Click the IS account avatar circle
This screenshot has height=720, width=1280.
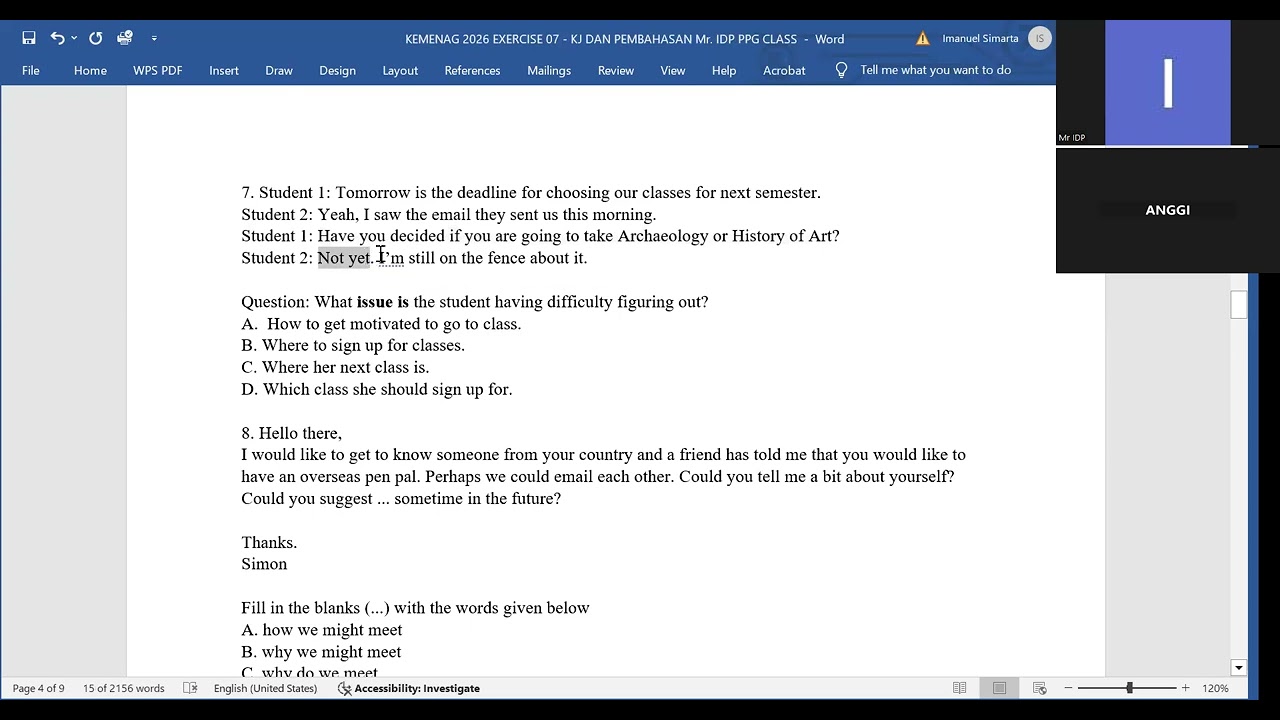click(x=1040, y=39)
